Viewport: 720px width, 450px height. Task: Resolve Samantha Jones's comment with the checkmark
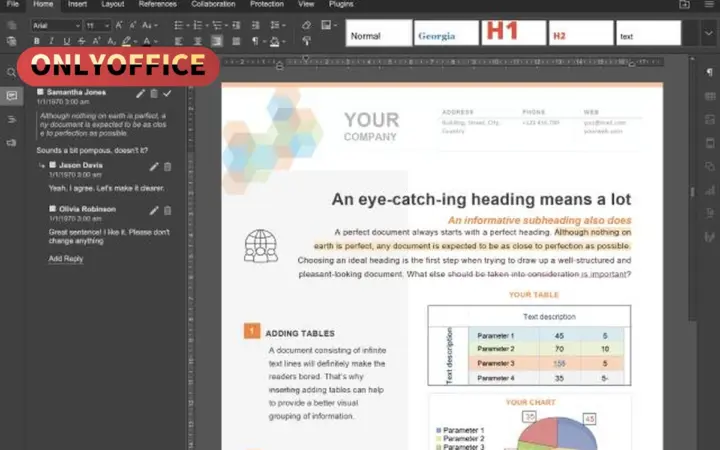tap(167, 94)
